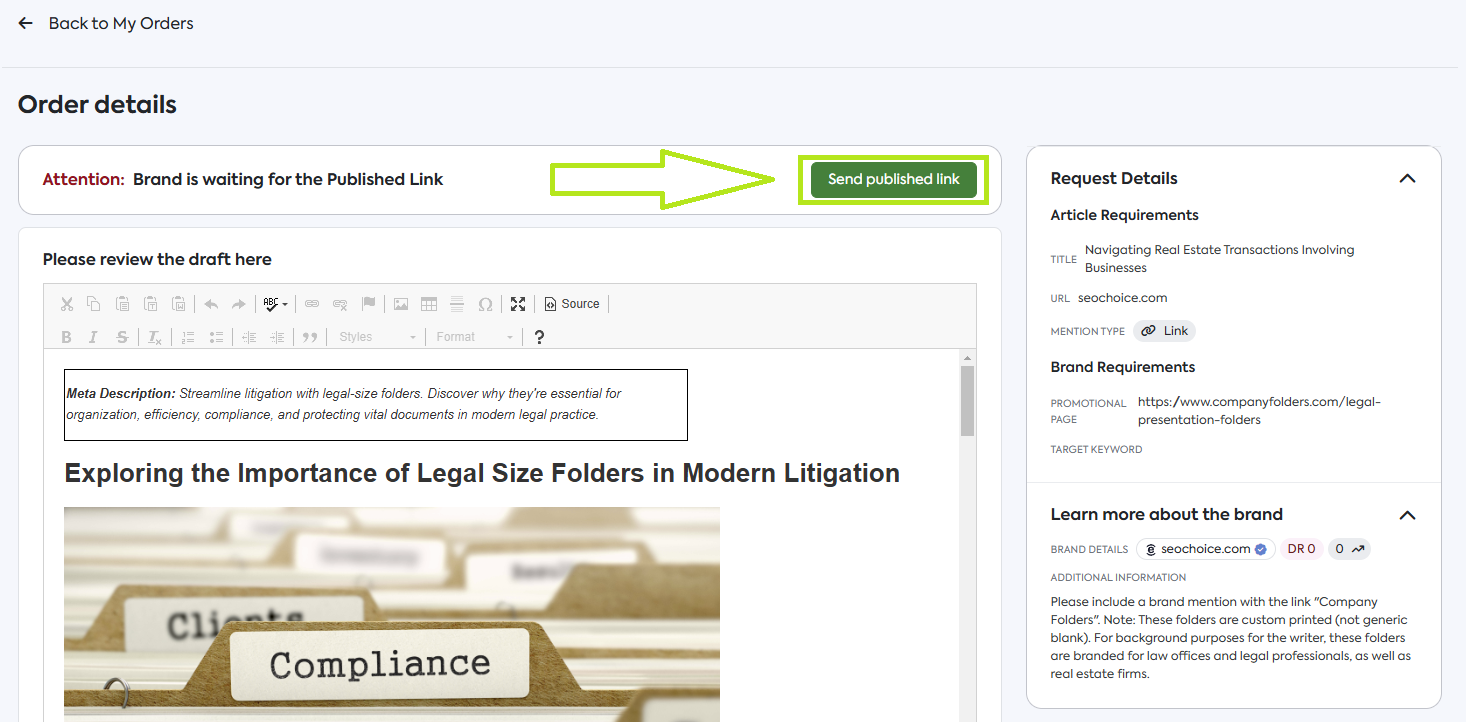Screen dimensions: 1466x722
Task: Open the seochoice.com brand details chip
Action: coord(1206,549)
